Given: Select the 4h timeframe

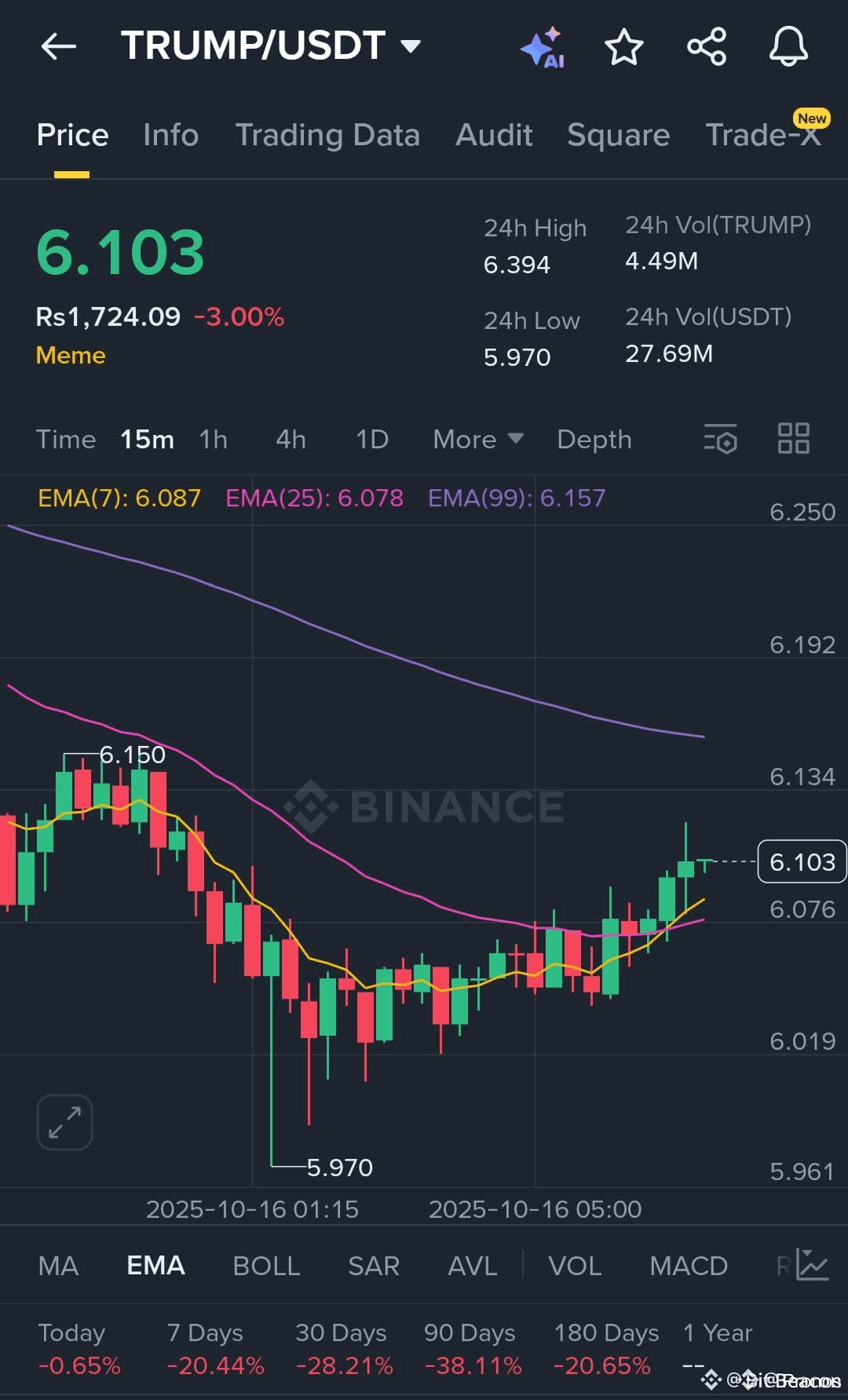Looking at the screenshot, I should click(291, 439).
